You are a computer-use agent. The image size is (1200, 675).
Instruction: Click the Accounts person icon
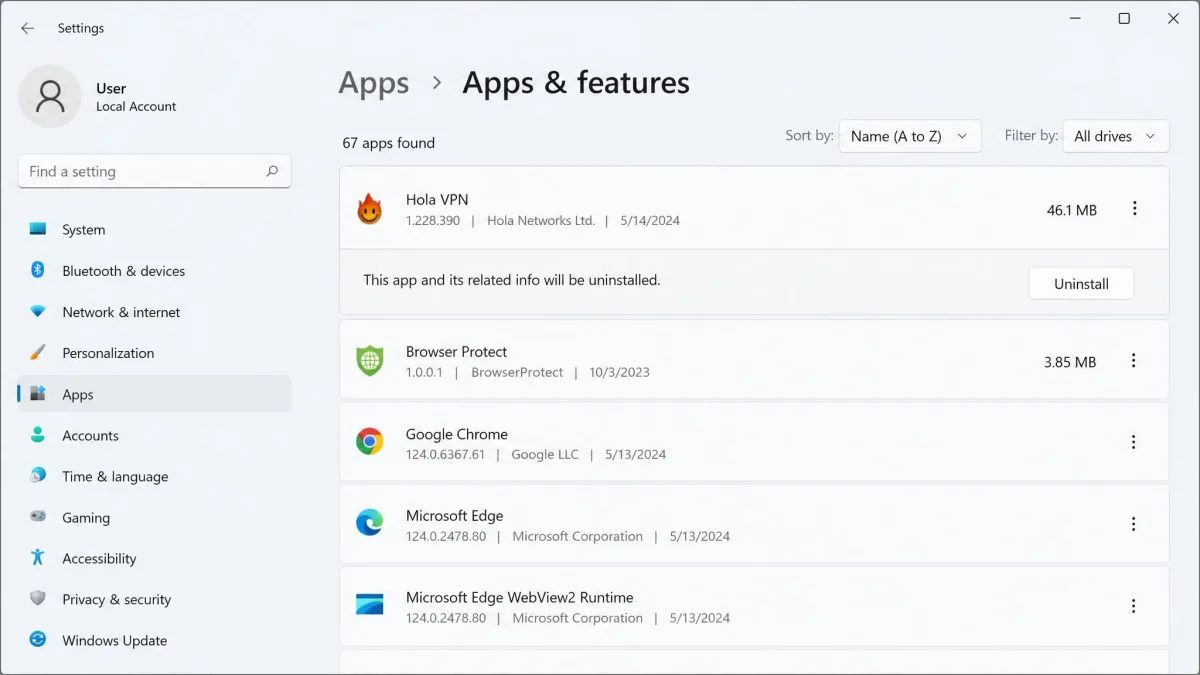(x=38, y=434)
